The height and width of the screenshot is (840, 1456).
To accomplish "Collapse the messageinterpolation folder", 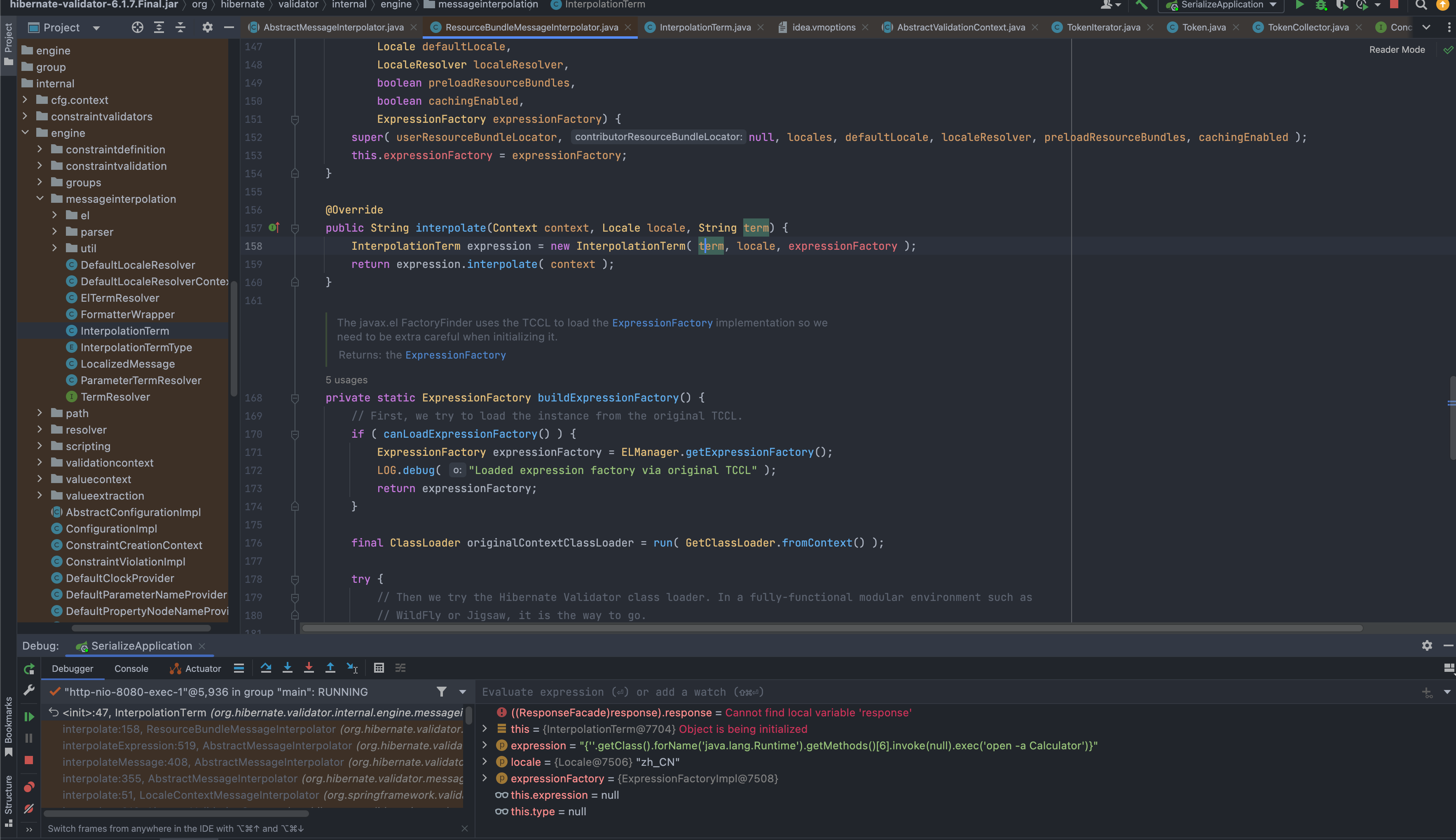I will click(40, 199).
